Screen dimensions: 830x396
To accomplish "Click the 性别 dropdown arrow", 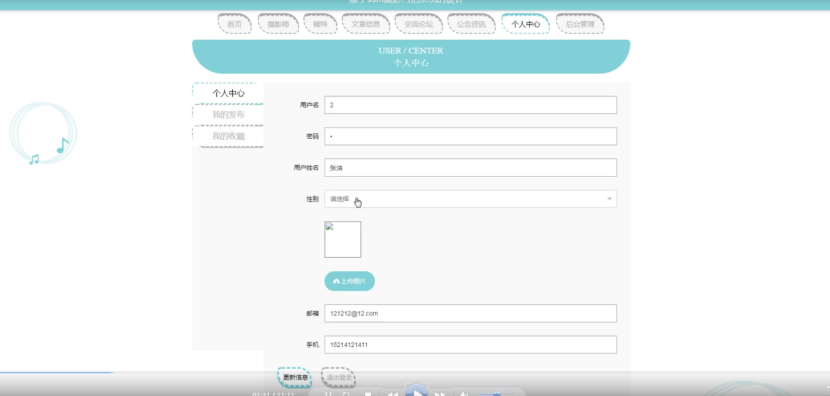I will point(609,199).
